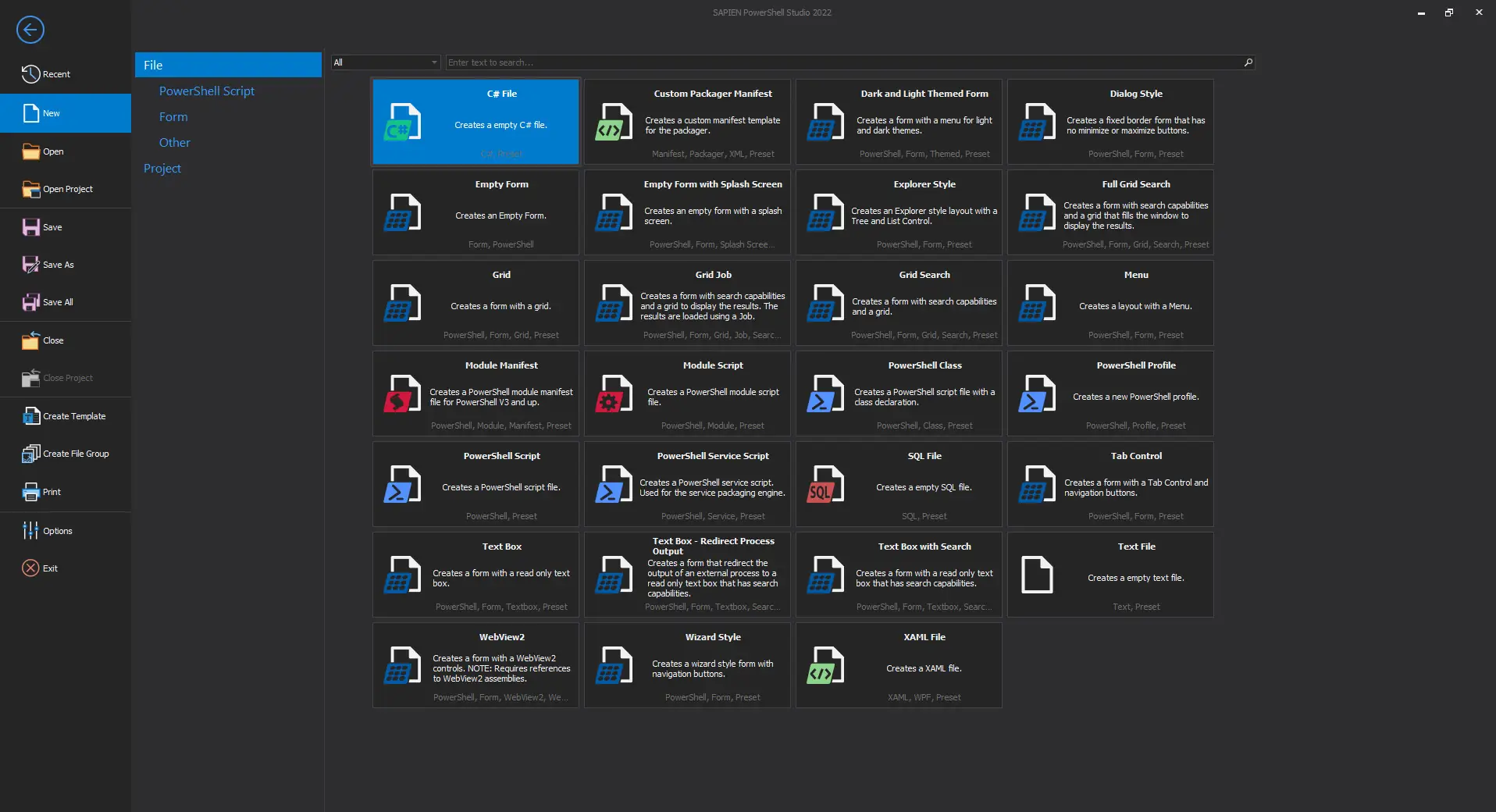Screen dimensions: 1496x812
Task: Click the WebView2 template icon
Action: click(403, 665)
